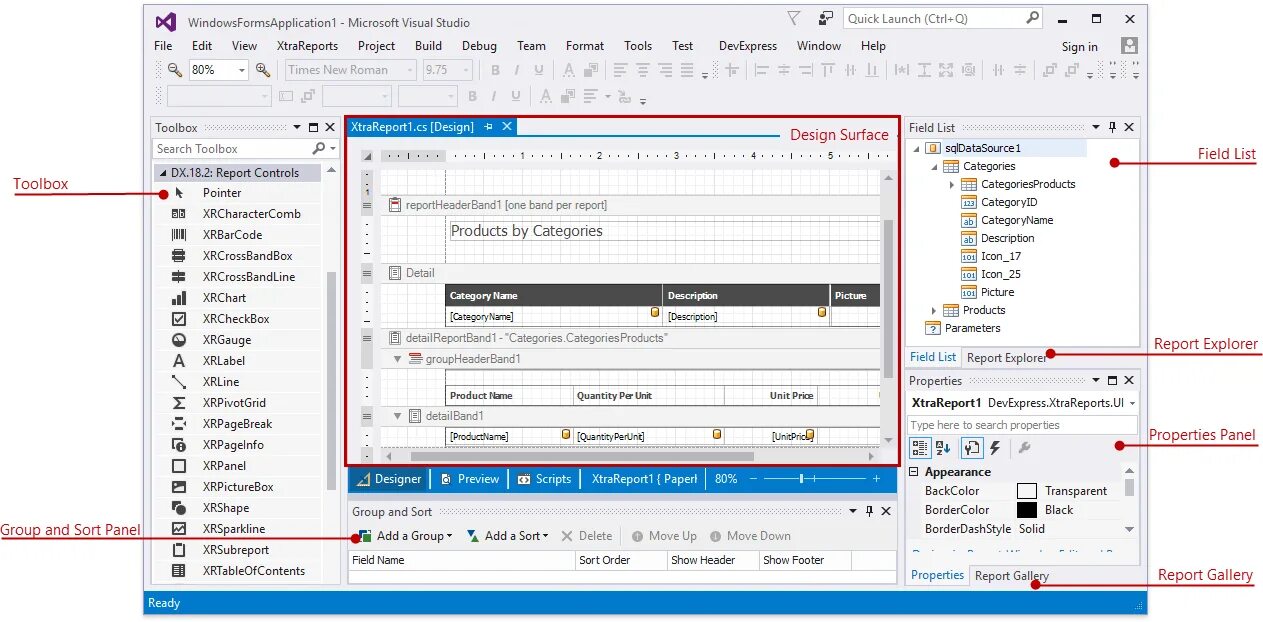Toggle auto-hide pin on Group and Sort
Viewport: 1263px width, 622px height.
click(x=869, y=511)
